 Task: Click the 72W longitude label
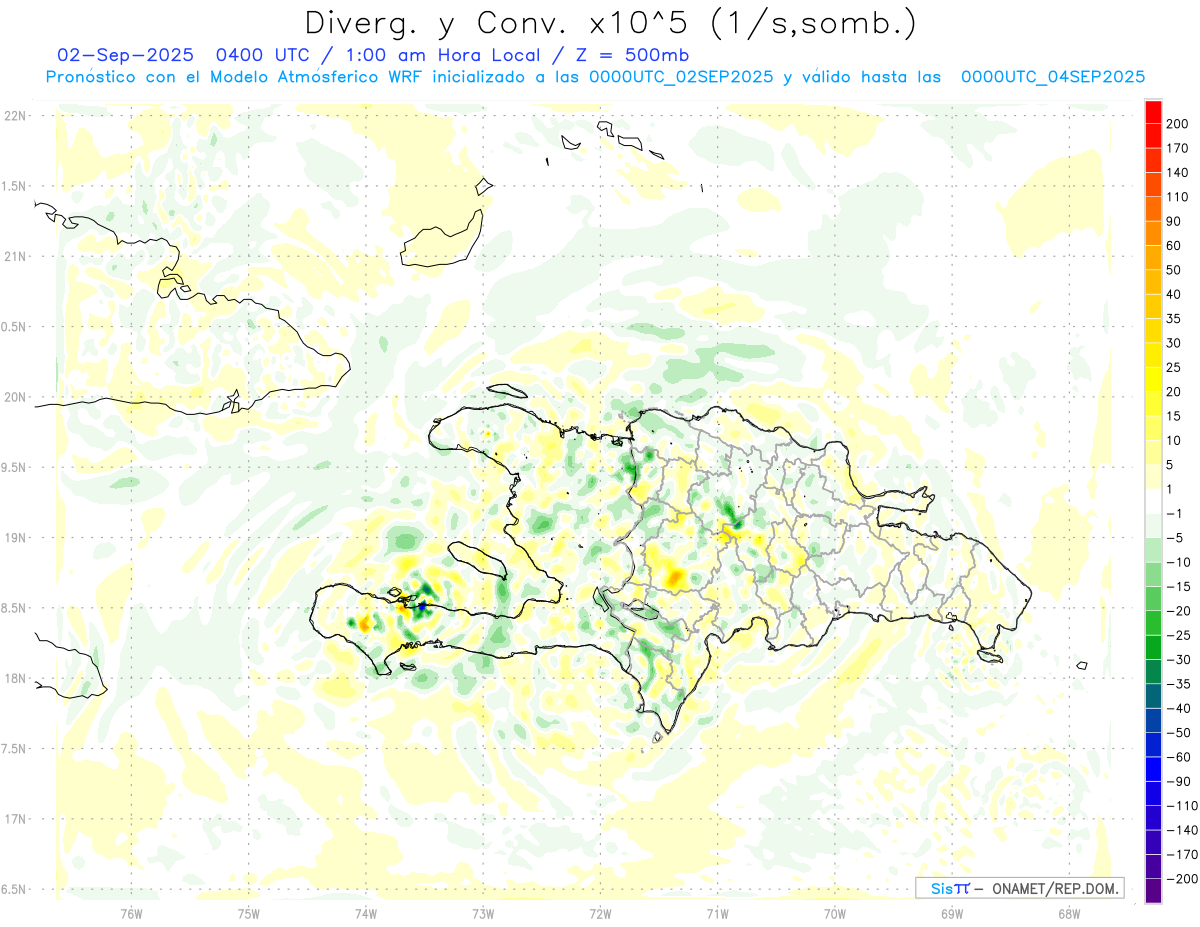[x=600, y=913]
